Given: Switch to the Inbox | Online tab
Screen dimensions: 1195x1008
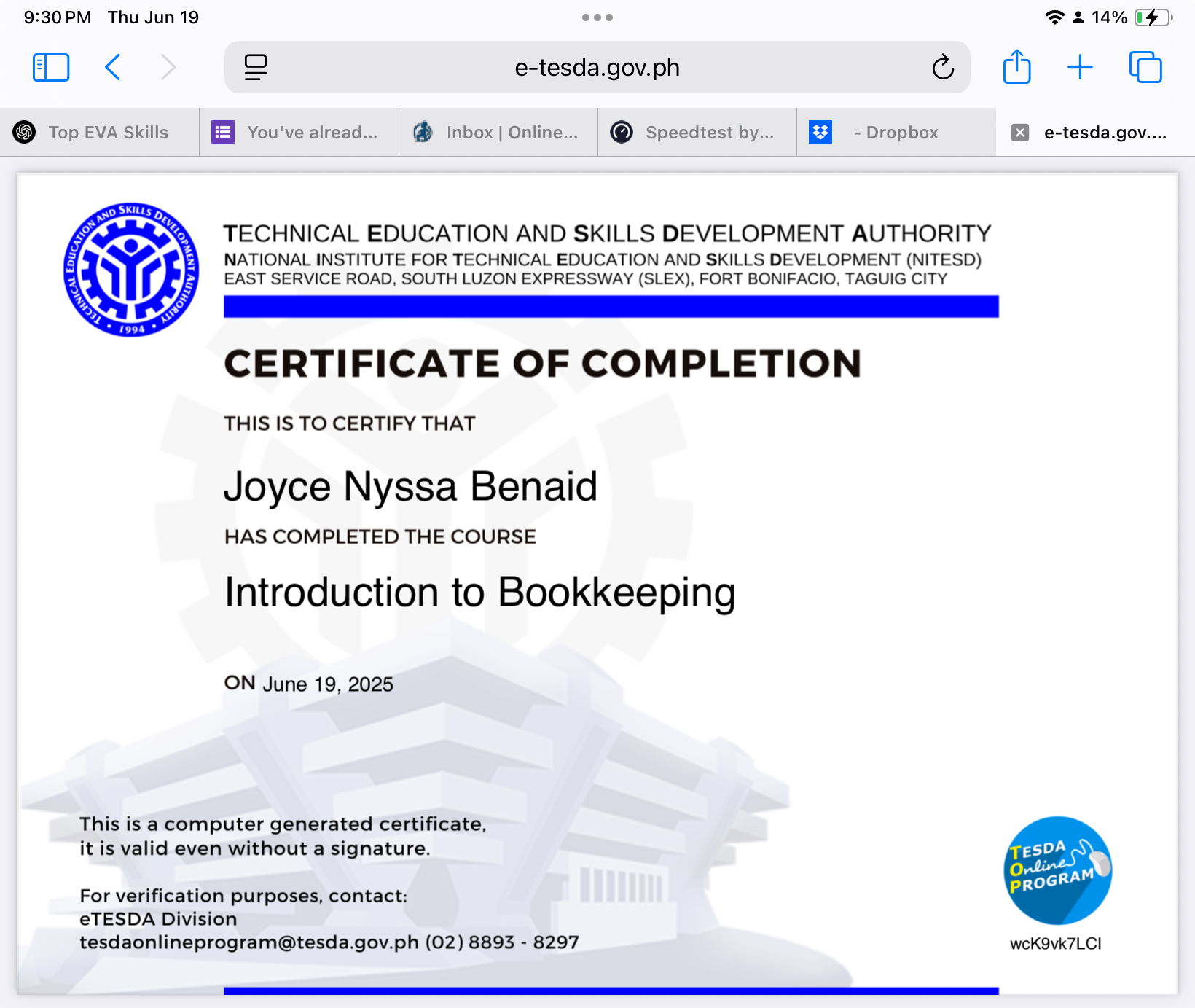Looking at the screenshot, I should coord(498,132).
